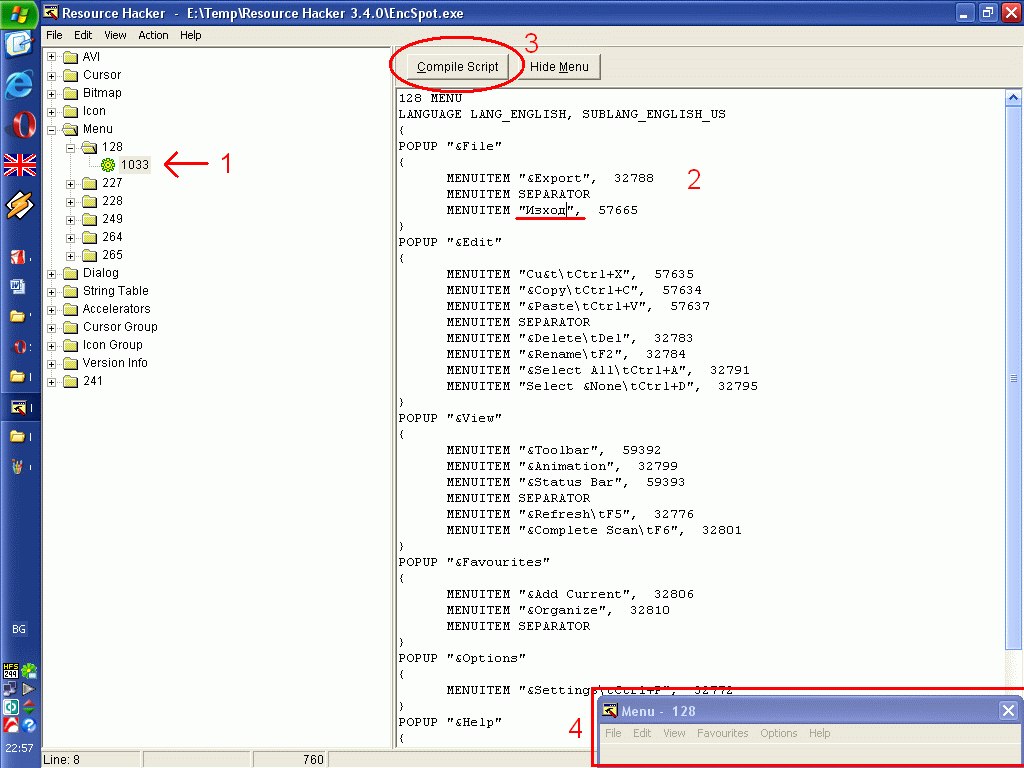Click the BG language indicator
The image size is (1024, 768).
click(19, 629)
